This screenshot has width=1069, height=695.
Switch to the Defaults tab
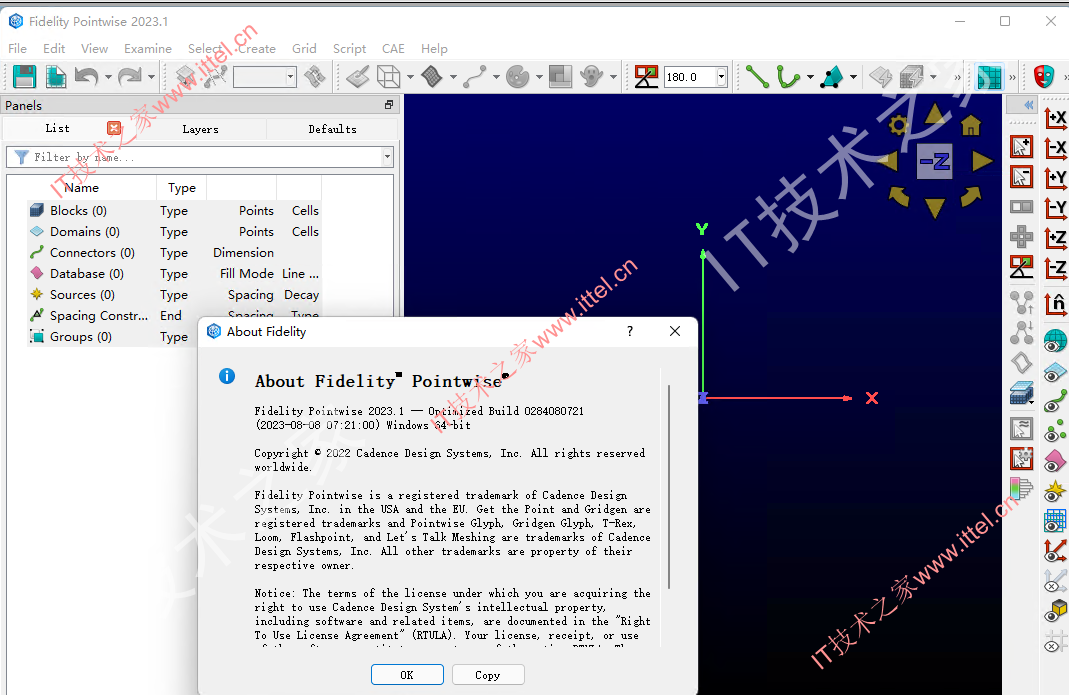(332, 129)
